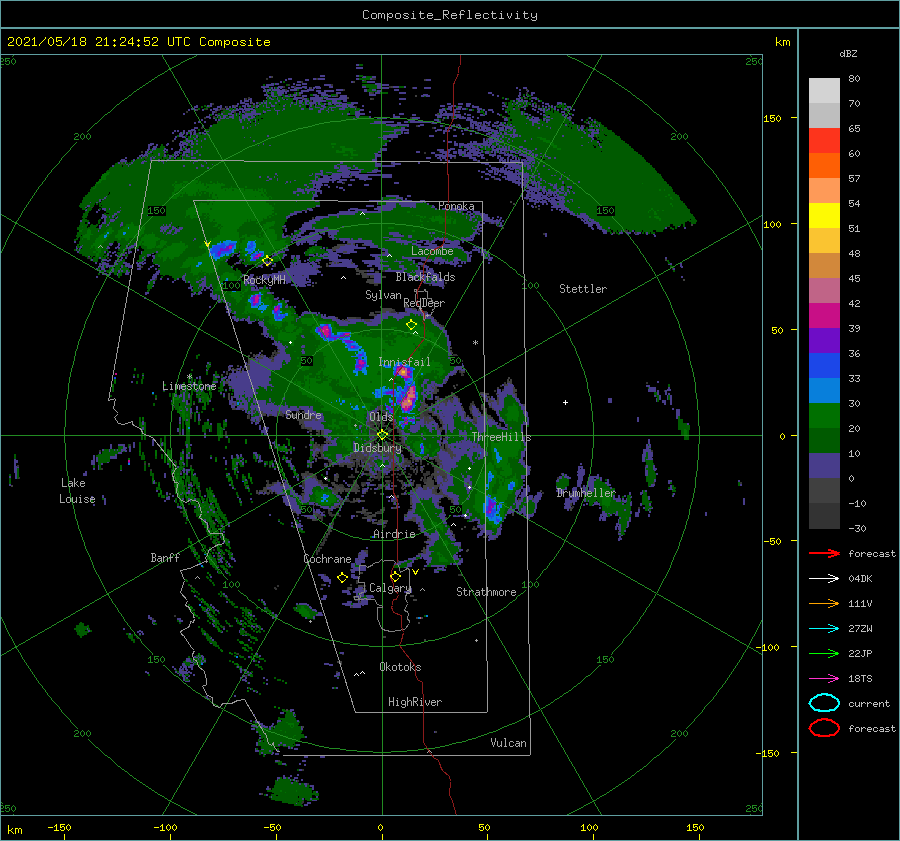This screenshot has height=841, width=900.
Task: Click the Sundre label
Action: coord(303,415)
